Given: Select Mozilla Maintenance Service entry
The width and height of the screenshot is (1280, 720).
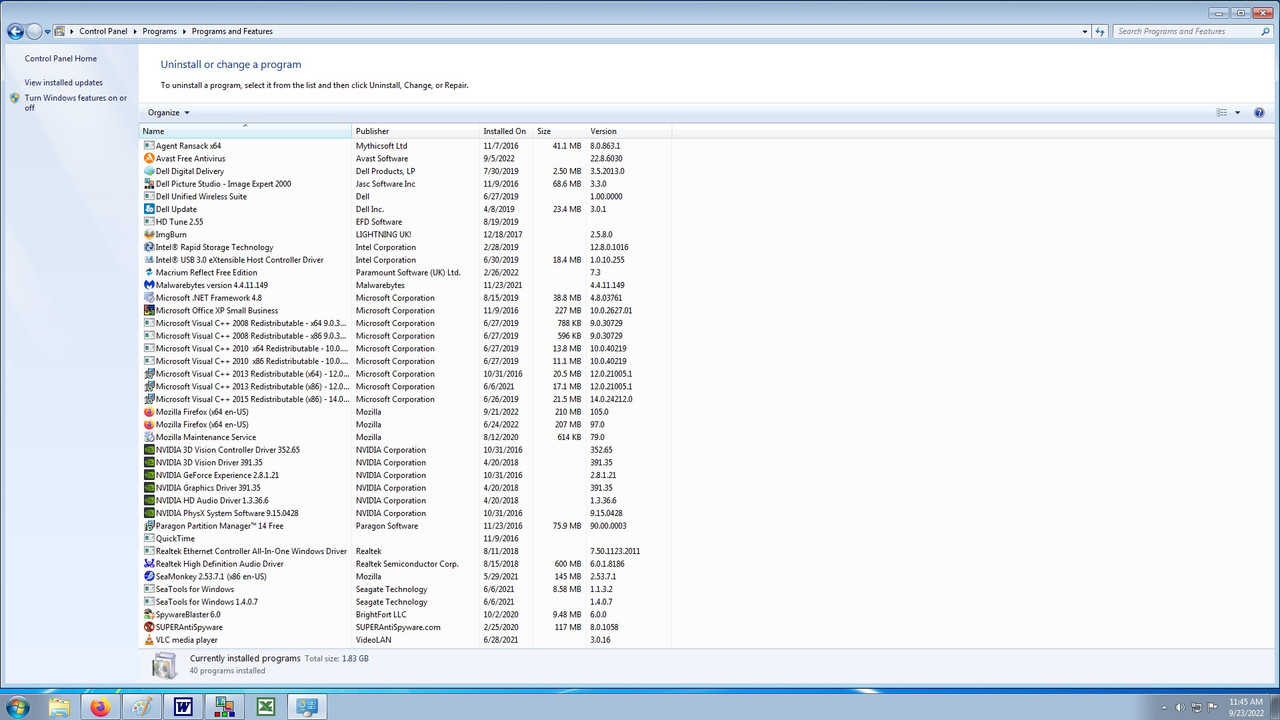Looking at the screenshot, I should 405,437.
